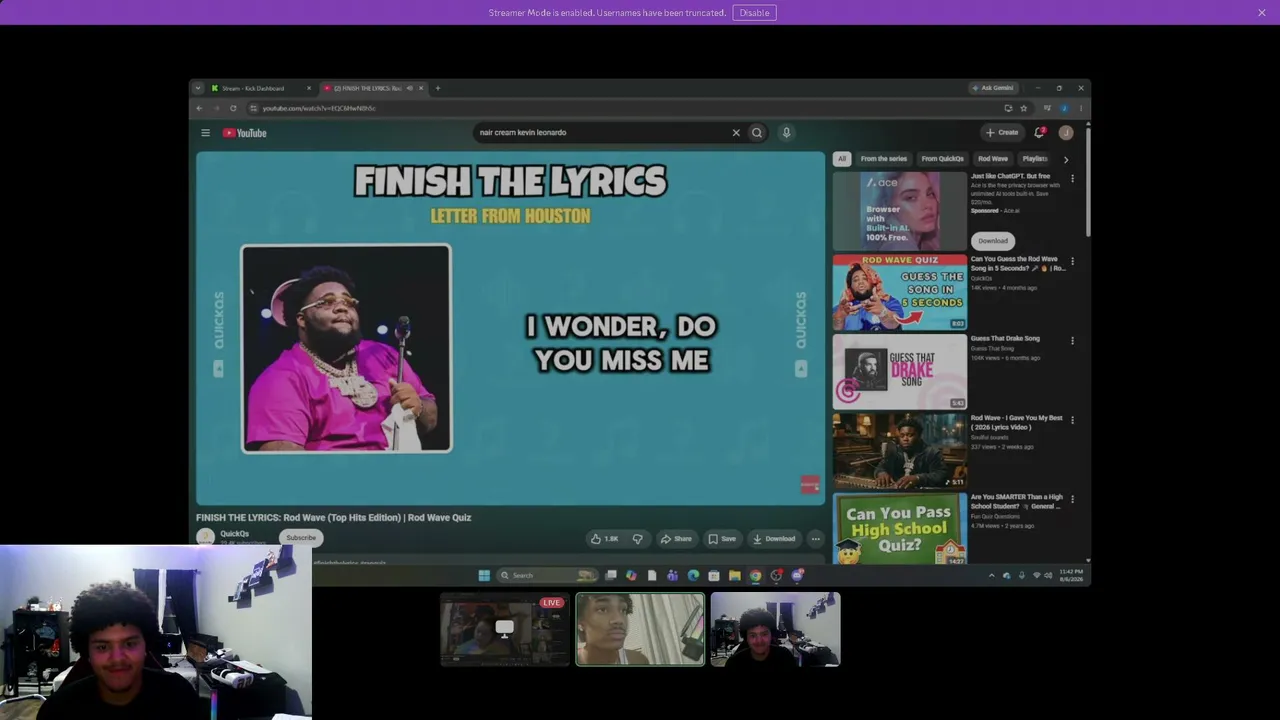The height and width of the screenshot is (720, 1280).
Task: Subscribe to the QuickQs channel
Action: (301, 538)
